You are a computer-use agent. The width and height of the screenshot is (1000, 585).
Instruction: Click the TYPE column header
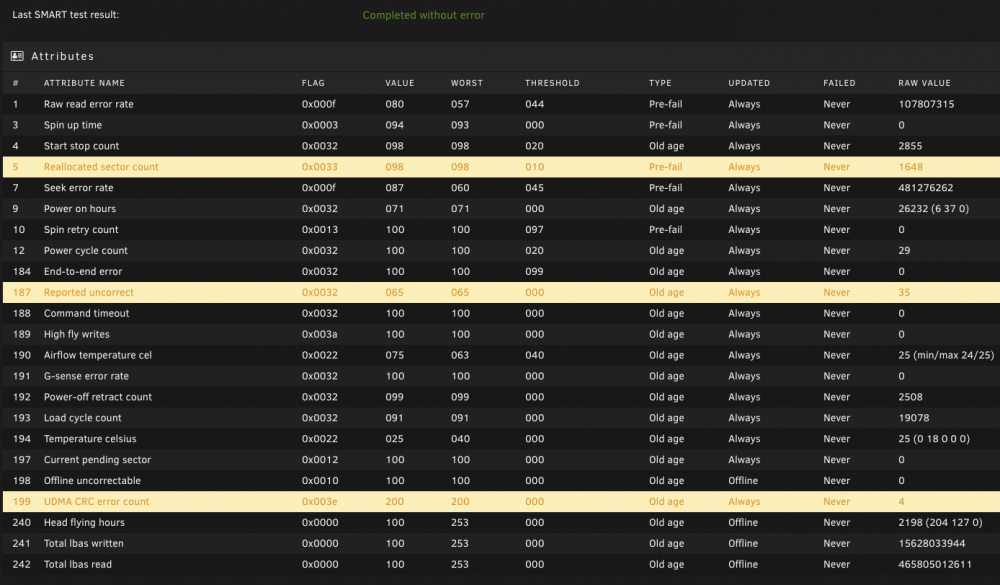click(x=660, y=83)
